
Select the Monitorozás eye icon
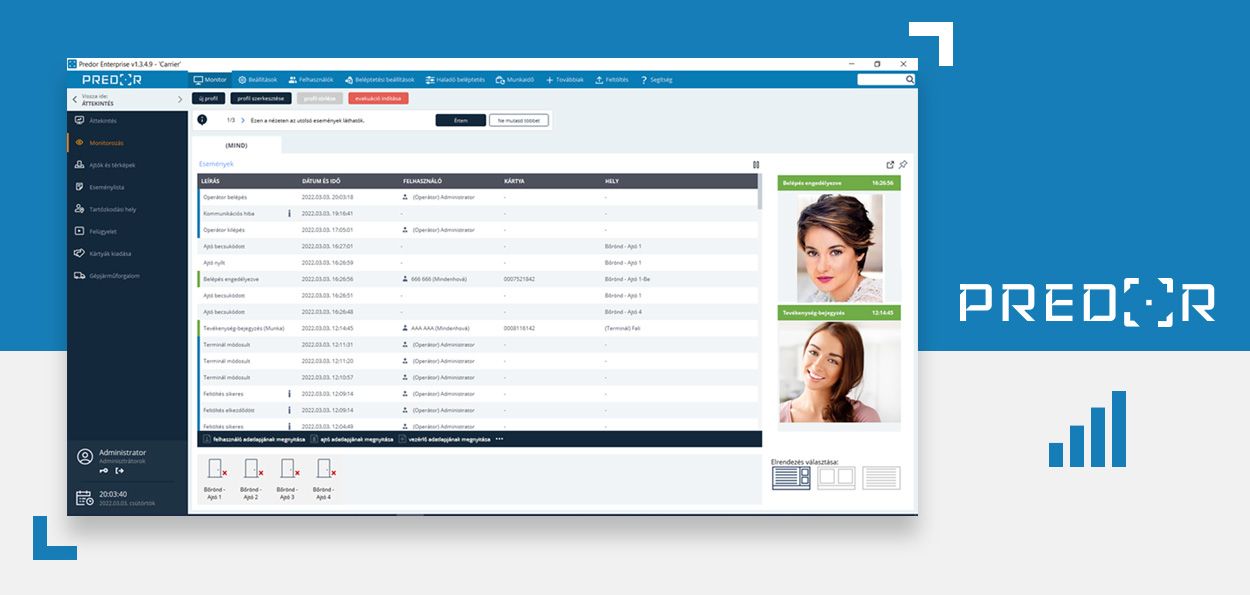79,143
